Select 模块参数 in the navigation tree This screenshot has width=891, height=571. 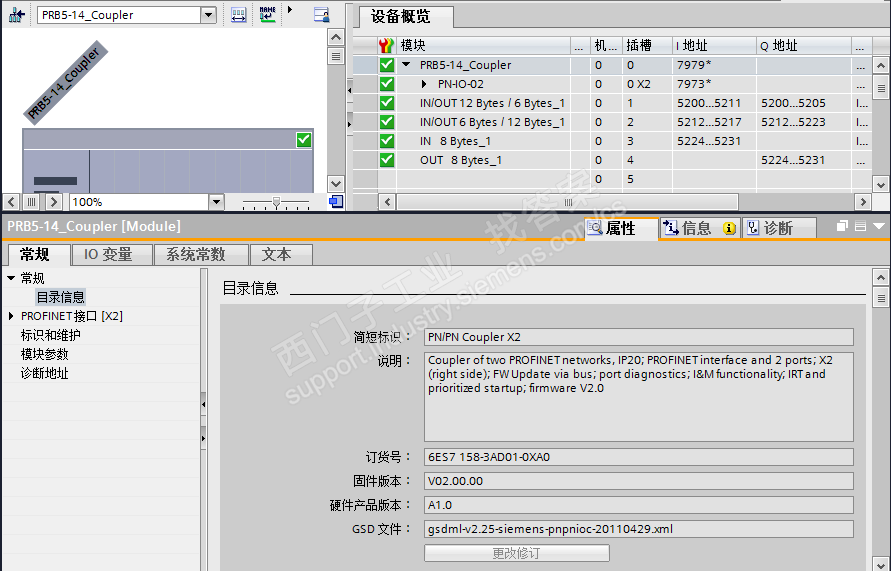point(44,355)
